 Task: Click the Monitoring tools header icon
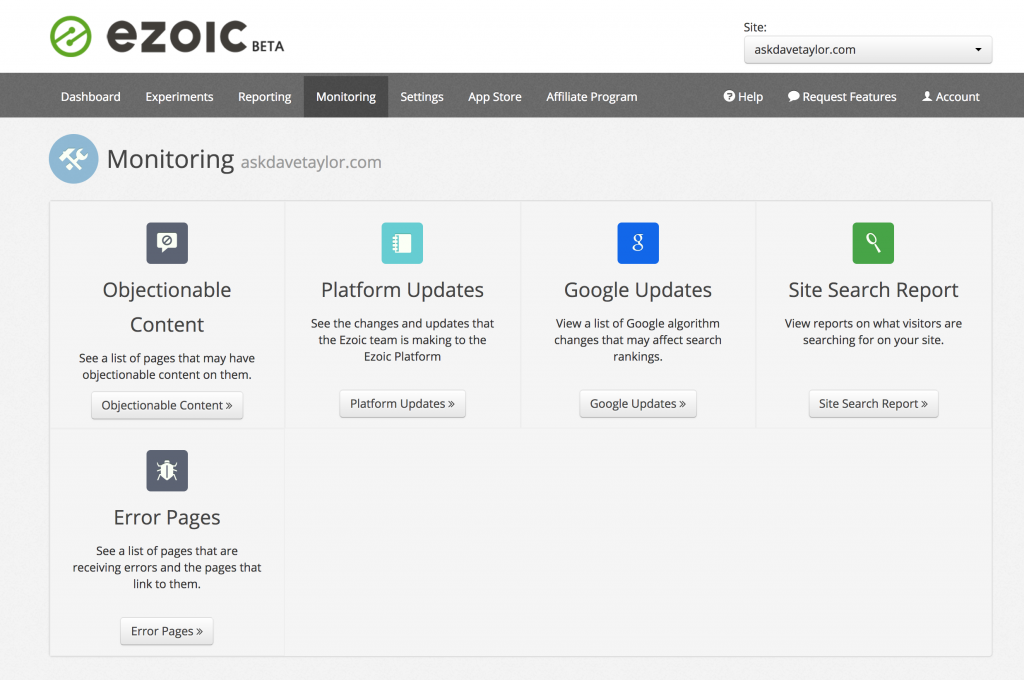pyautogui.click(x=74, y=159)
